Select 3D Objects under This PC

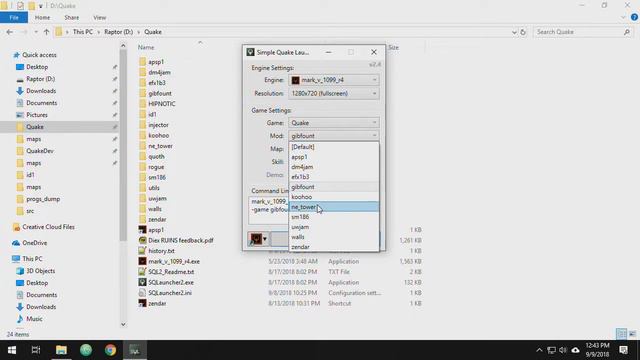pyautogui.click(x=40, y=271)
